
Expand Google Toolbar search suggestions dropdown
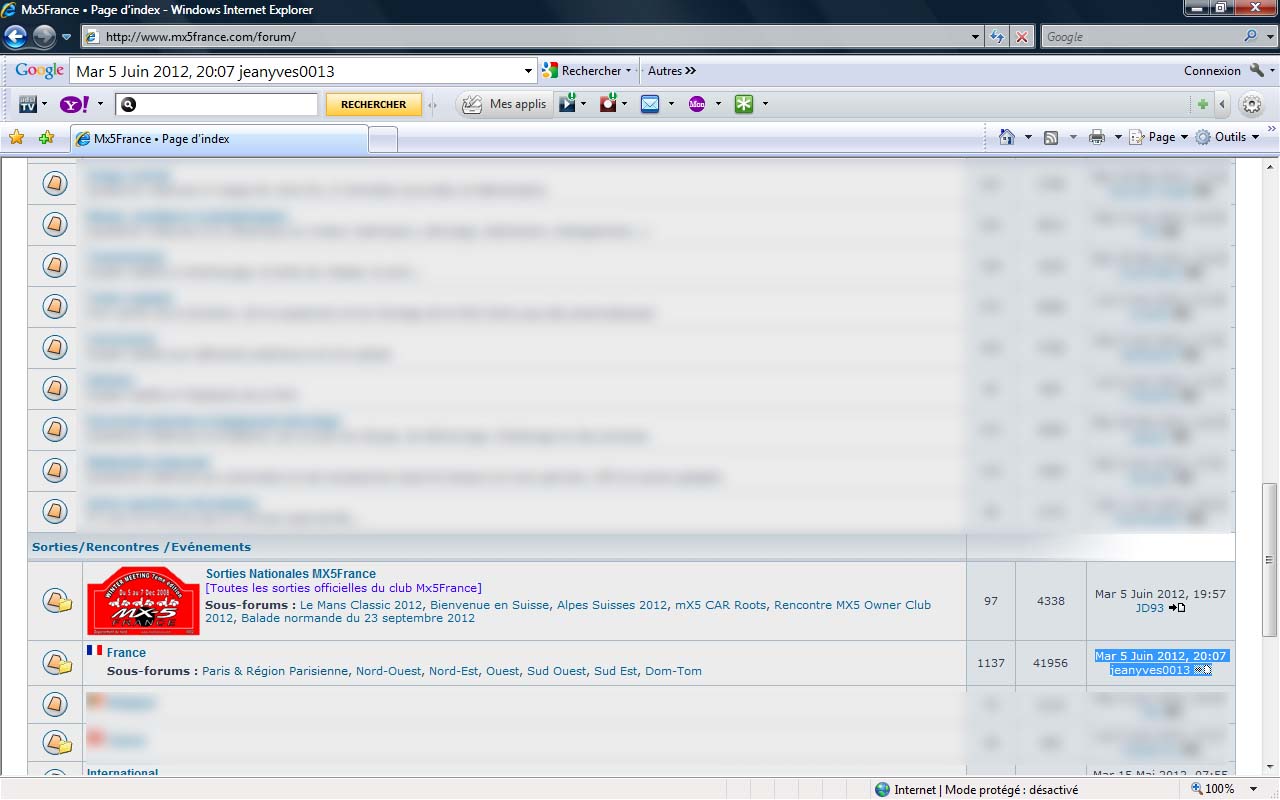[529, 71]
